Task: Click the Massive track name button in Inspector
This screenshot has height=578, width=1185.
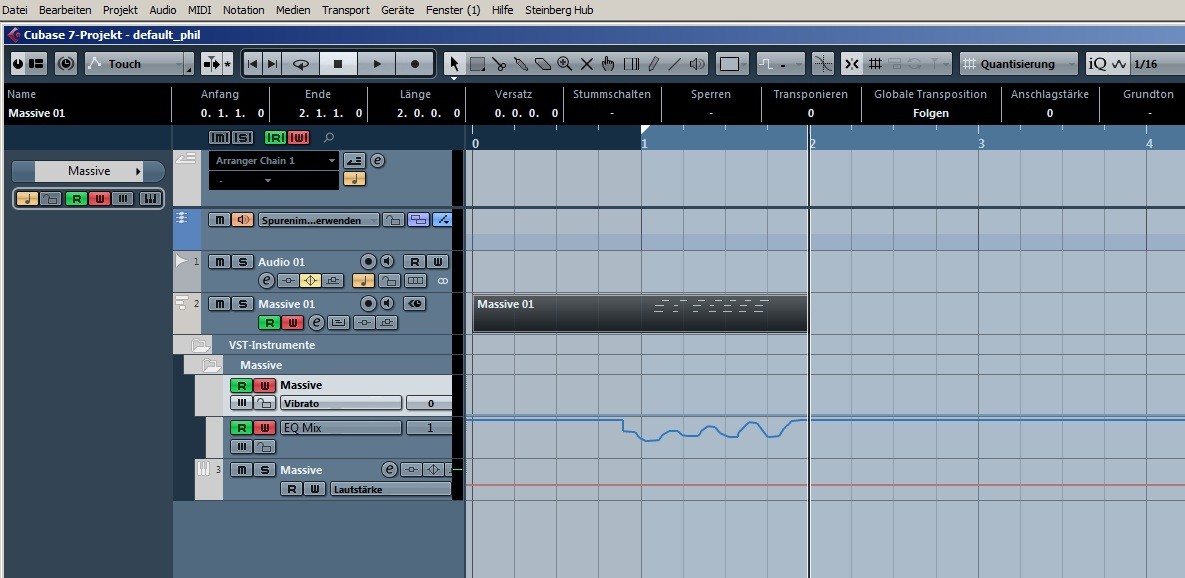Action: pyautogui.click(x=88, y=172)
